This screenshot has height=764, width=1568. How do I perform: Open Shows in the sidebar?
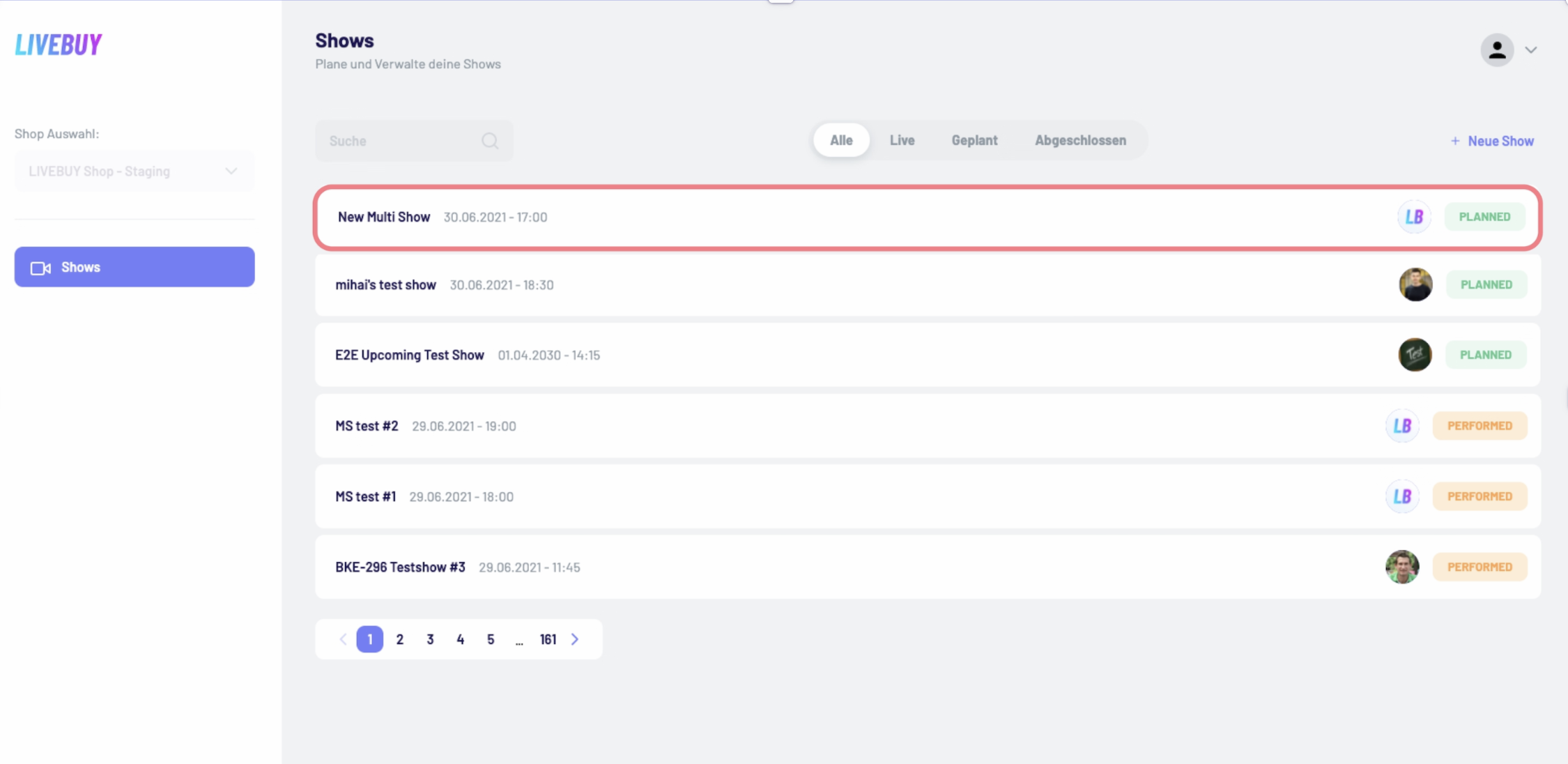(x=134, y=267)
